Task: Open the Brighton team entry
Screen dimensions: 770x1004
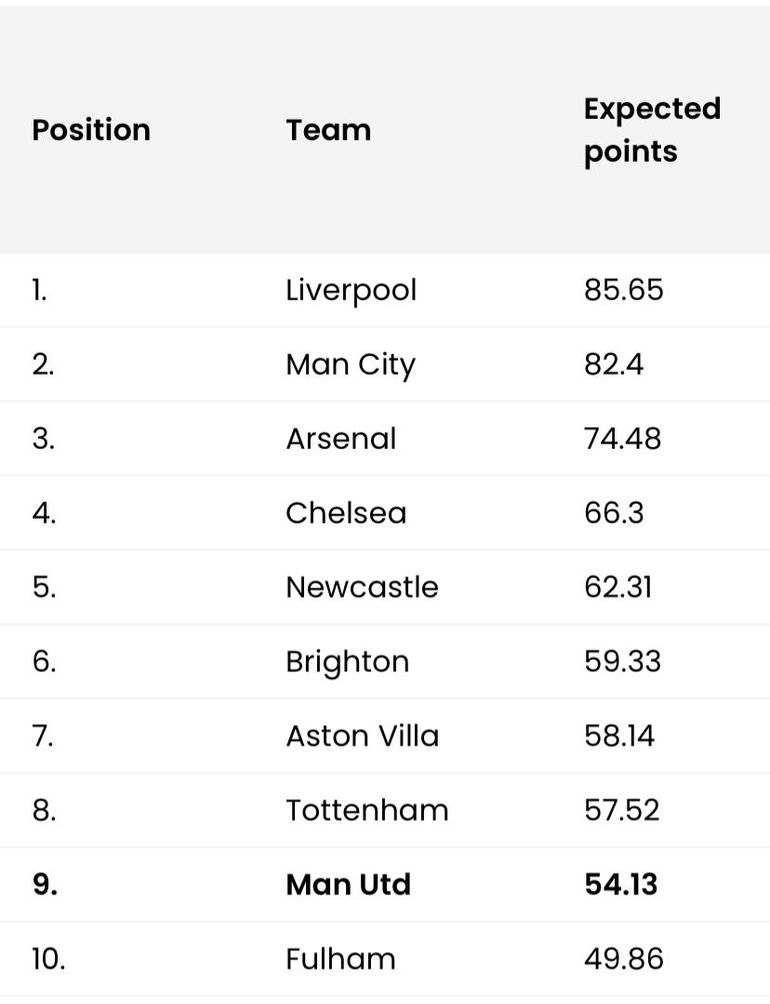Action: tap(347, 662)
